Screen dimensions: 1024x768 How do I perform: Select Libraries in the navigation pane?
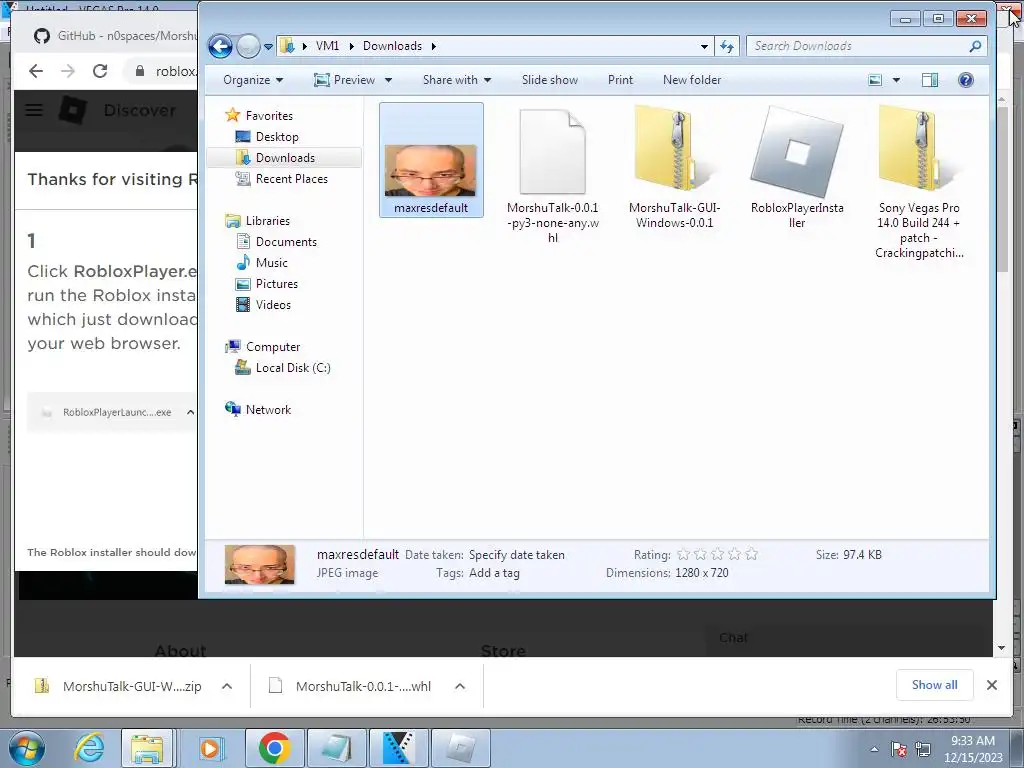coord(267,221)
